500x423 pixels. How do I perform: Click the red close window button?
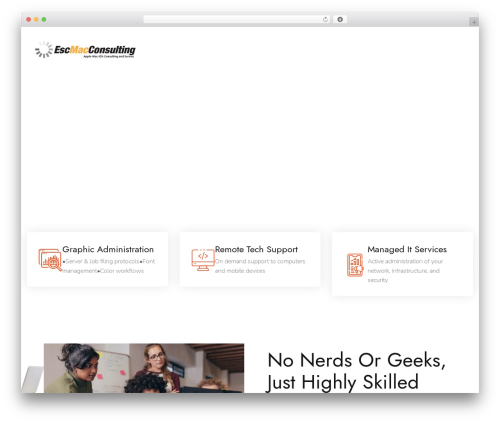click(x=29, y=20)
